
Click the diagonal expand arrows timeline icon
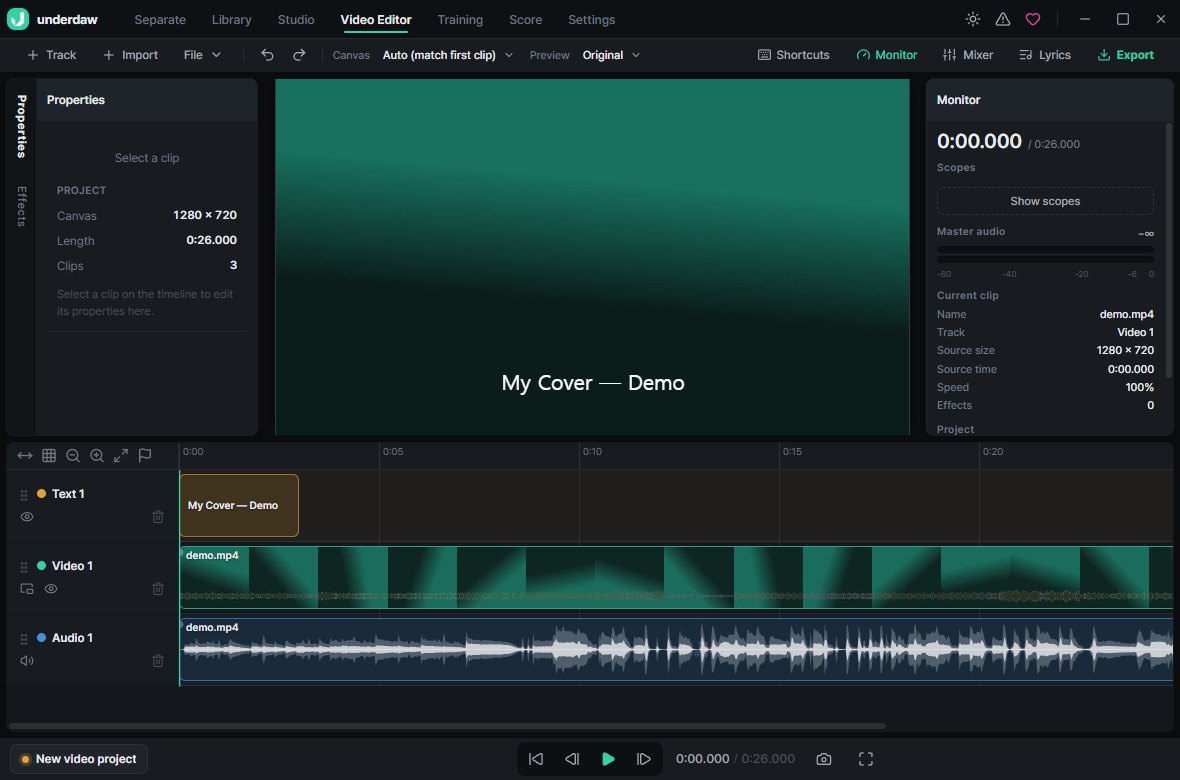coord(121,456)
